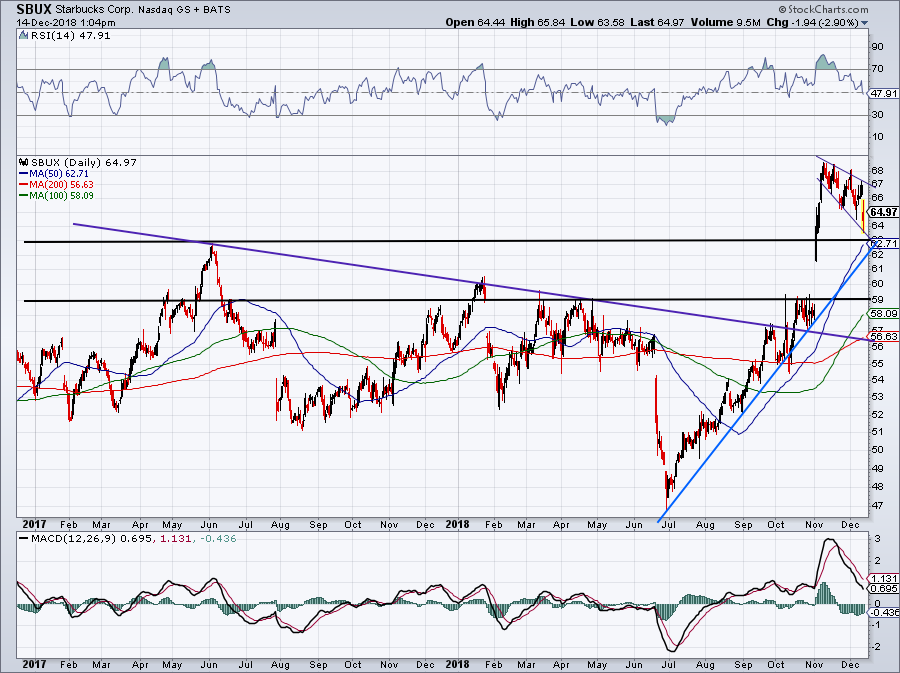Click the 30 level on the RSI axis
Image resolution: width=900 pixels, height=673 pixels.
[878, 115]
